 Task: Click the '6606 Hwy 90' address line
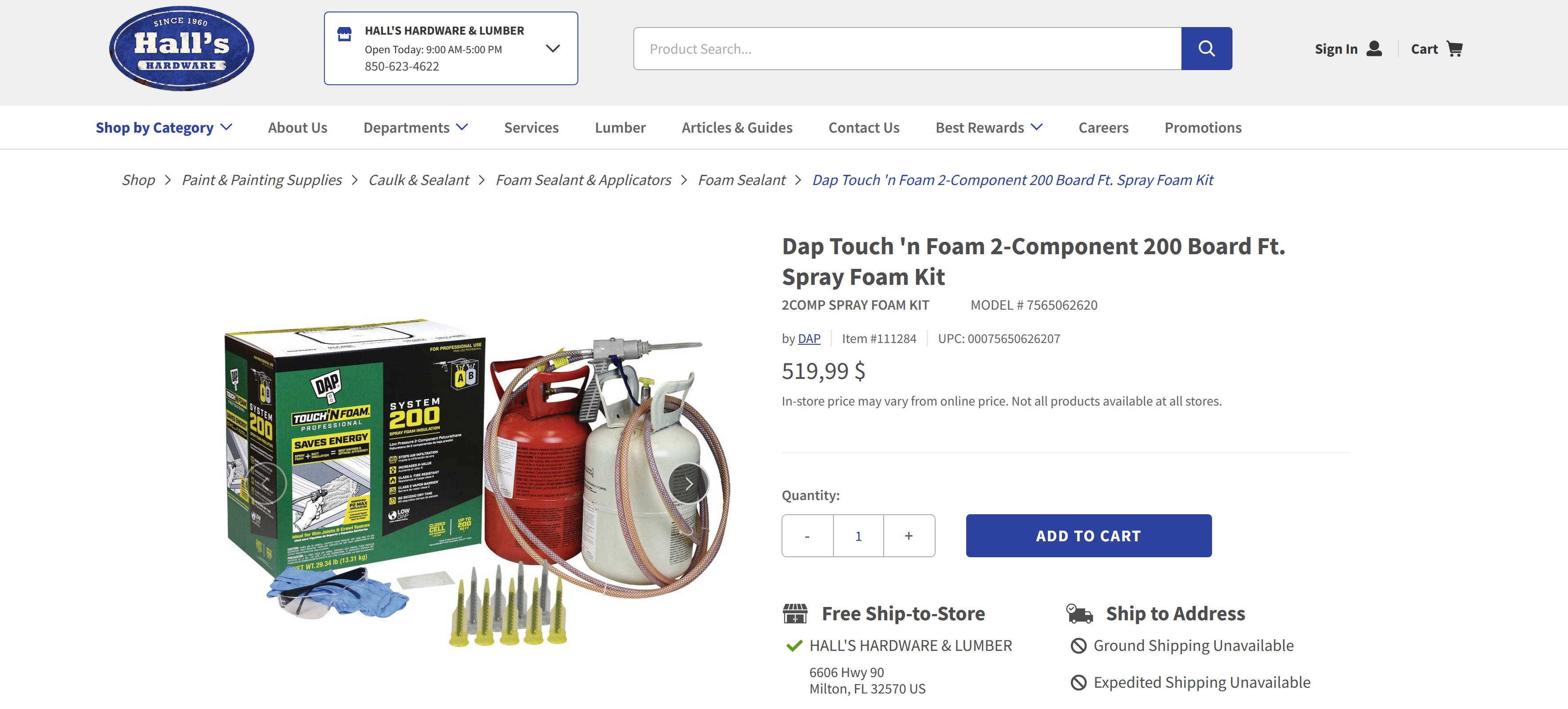pos(847,673)
